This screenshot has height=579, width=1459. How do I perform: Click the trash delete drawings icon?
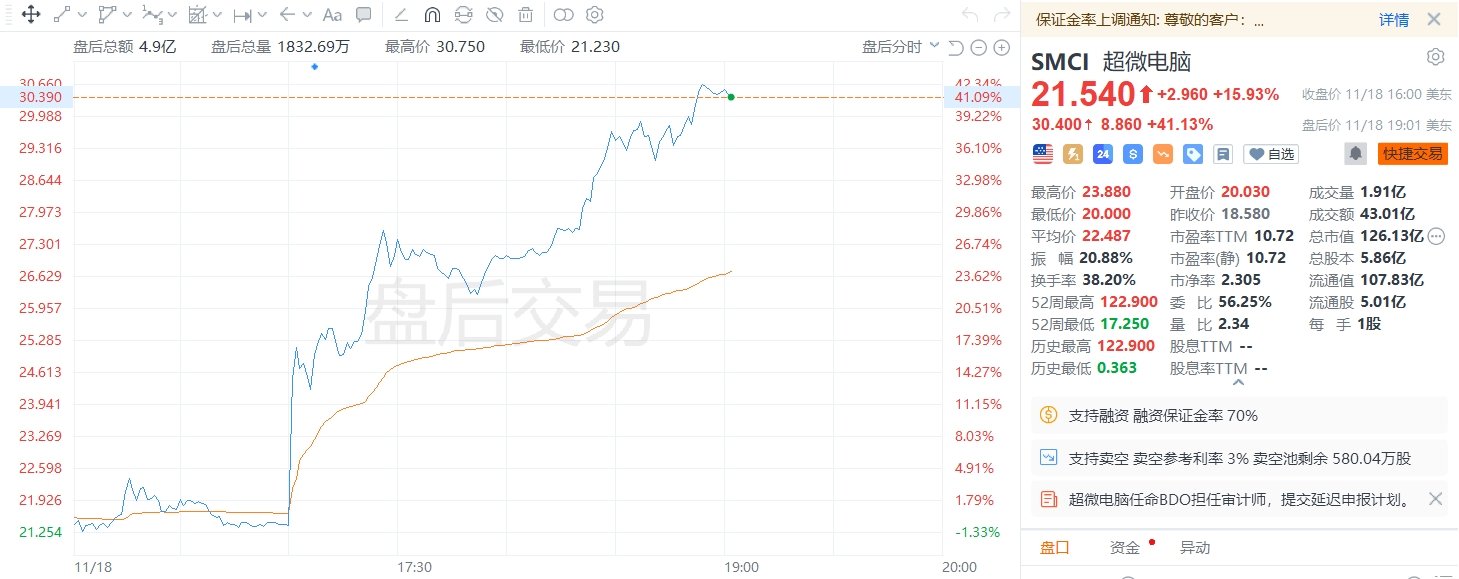(x=526, y=15)
